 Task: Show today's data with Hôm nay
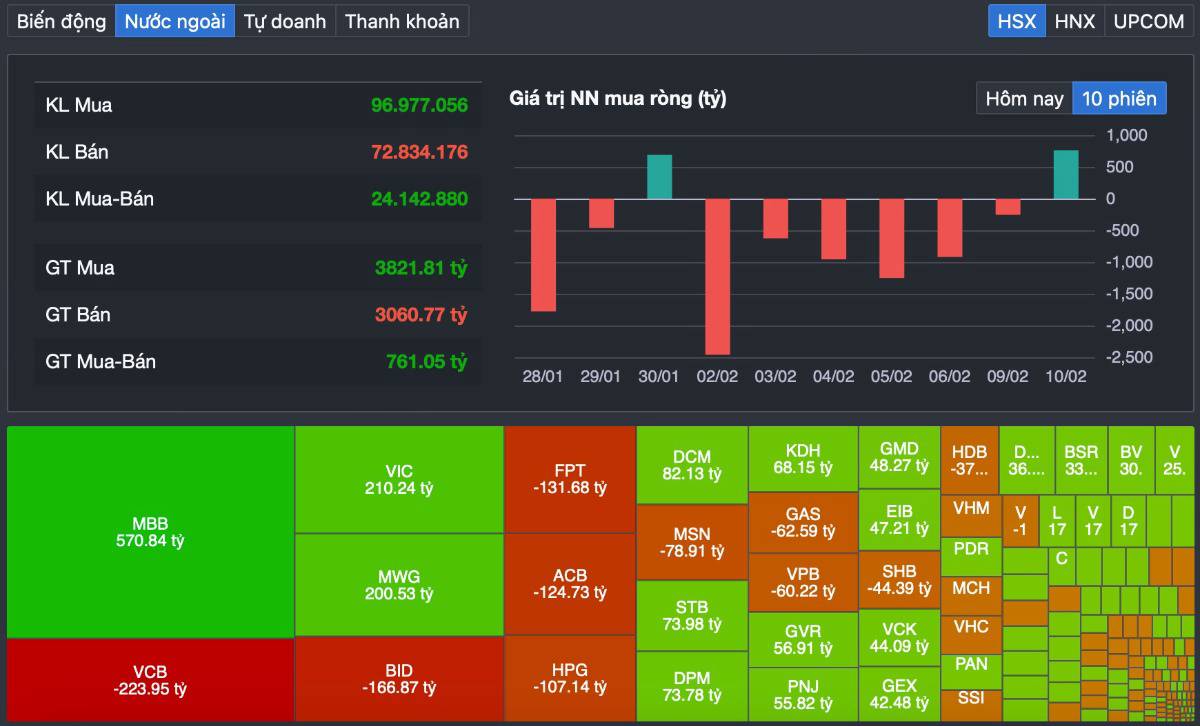[1024, 98]
